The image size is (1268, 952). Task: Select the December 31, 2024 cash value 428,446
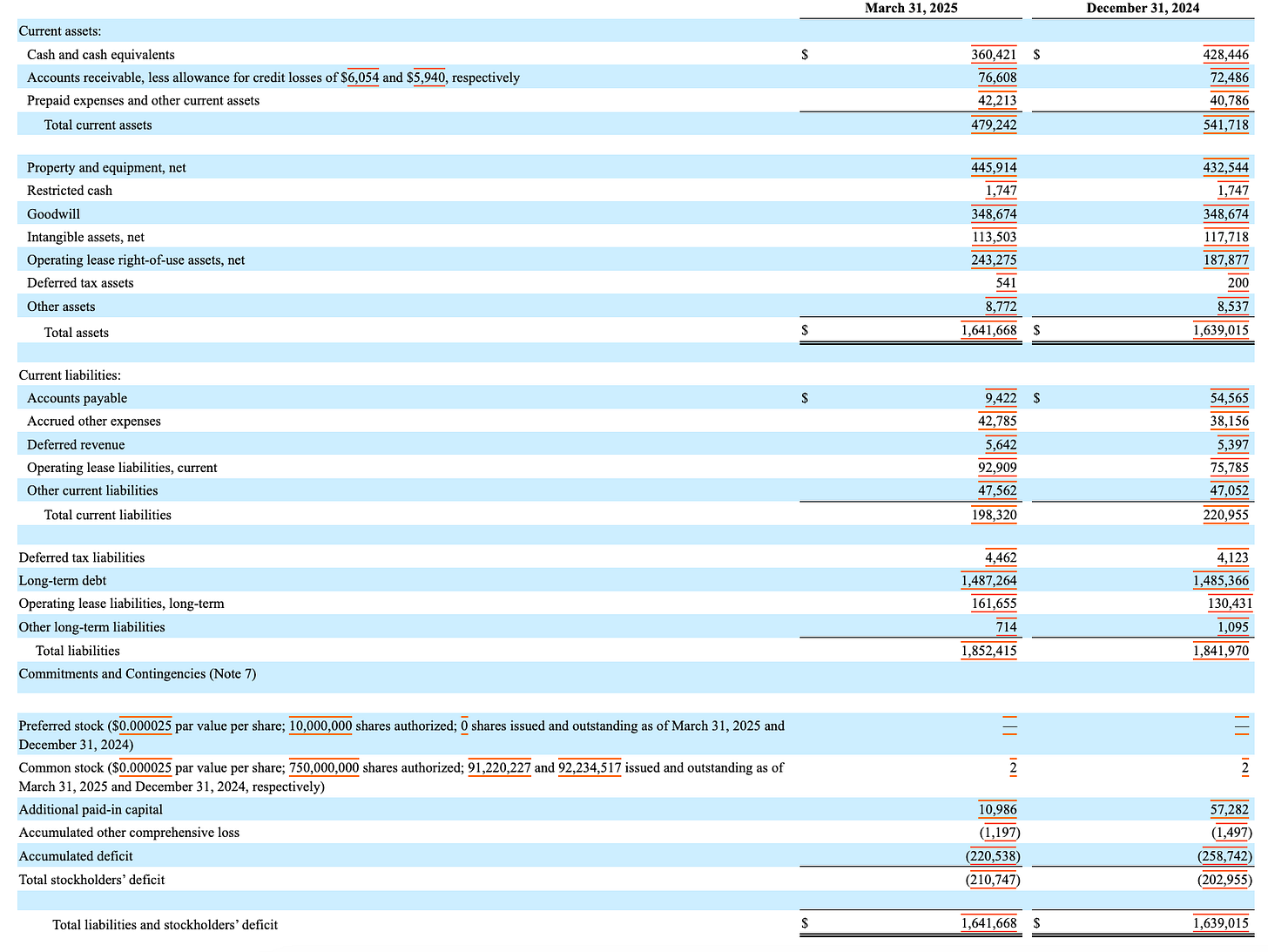(1225, 55)
